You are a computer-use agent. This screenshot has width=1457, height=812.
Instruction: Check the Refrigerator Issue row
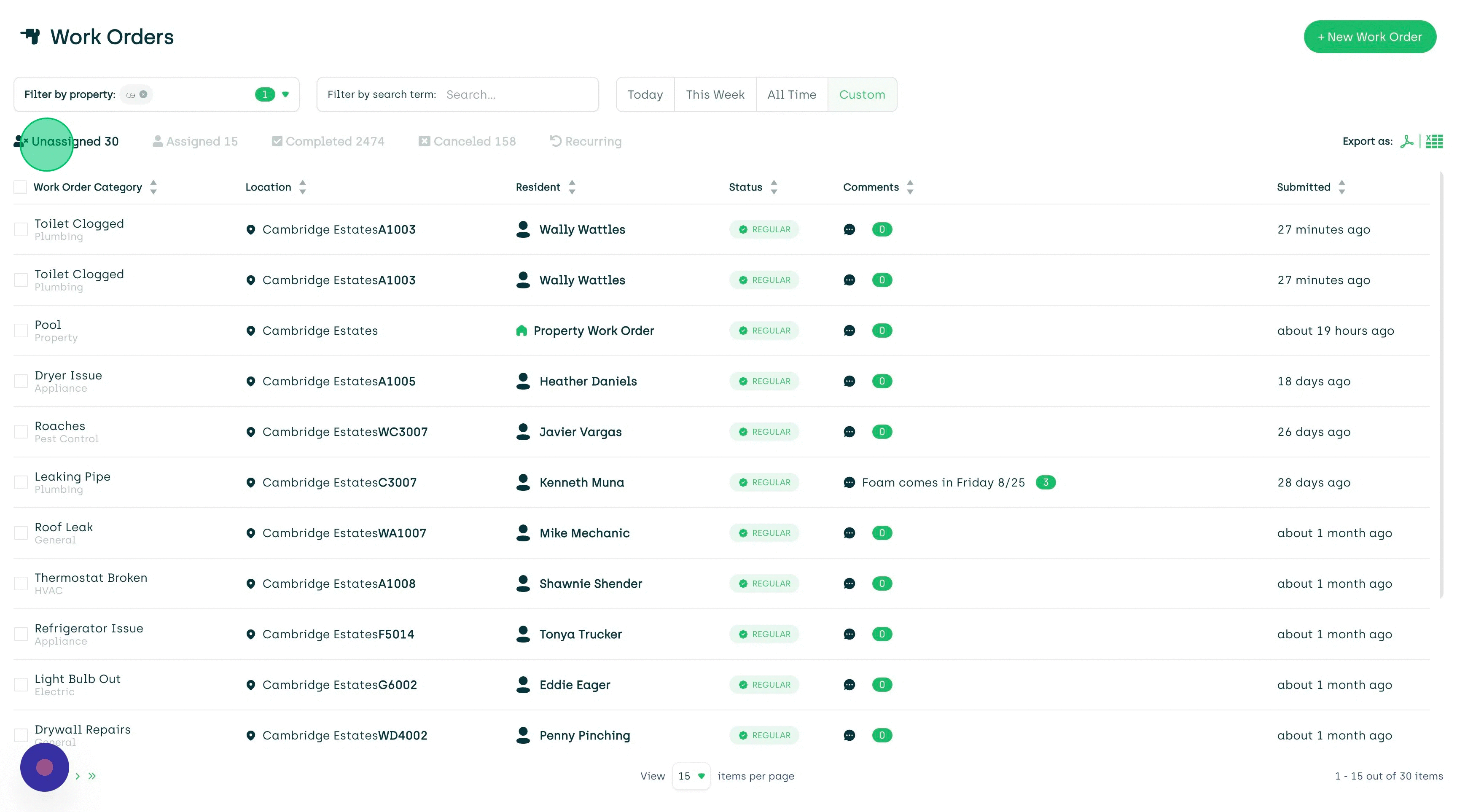(21, 635)
